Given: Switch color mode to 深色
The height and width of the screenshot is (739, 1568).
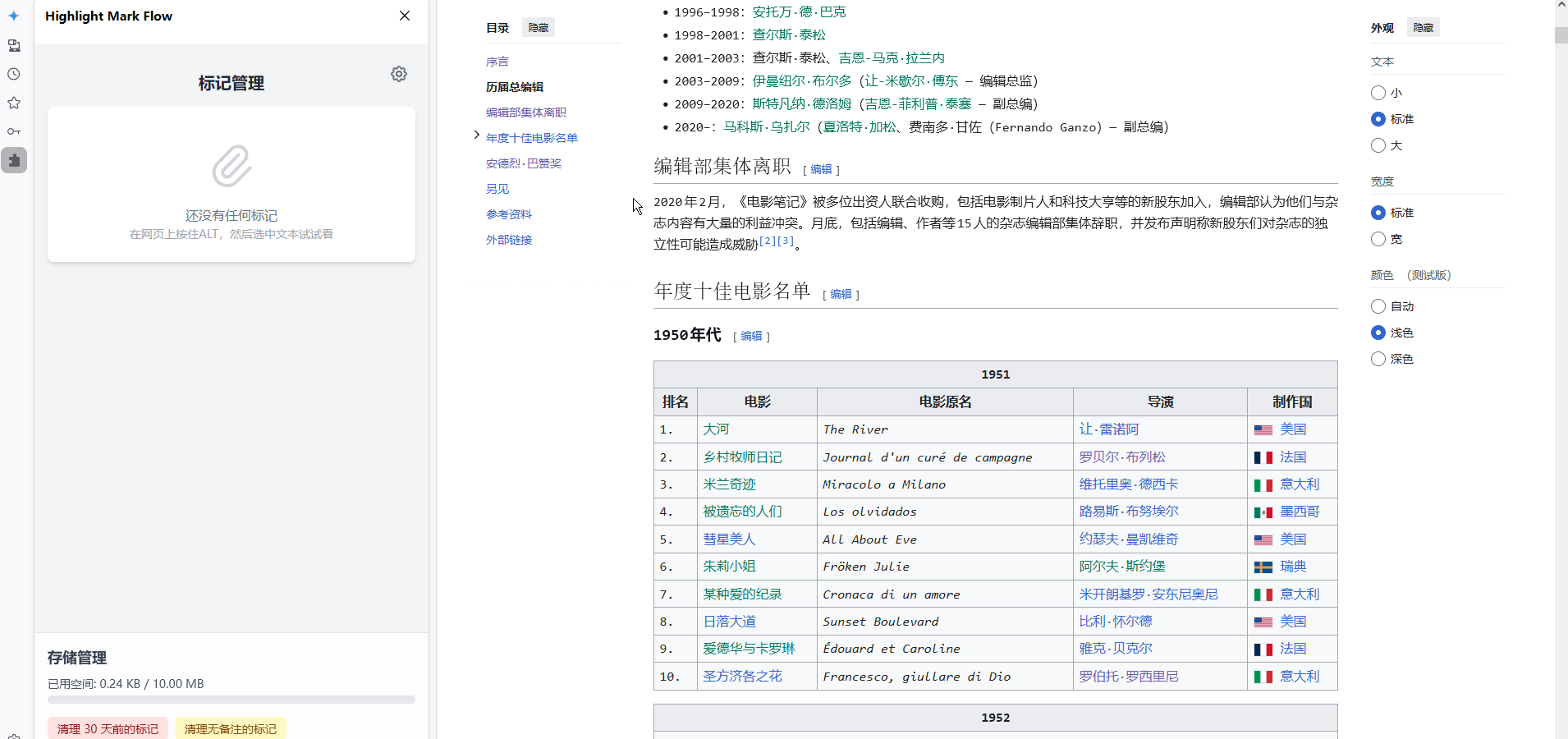Looking at the screenshot, I should click(x=1378, y=359).
